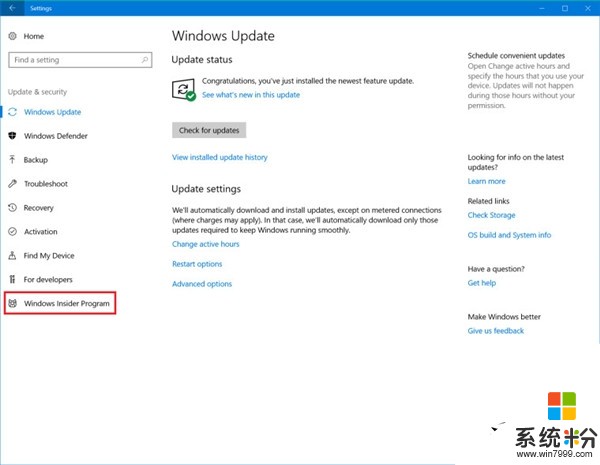Click the Windows Insider Program icon
This screenshot has width=600, height=465.
point(12,303)
